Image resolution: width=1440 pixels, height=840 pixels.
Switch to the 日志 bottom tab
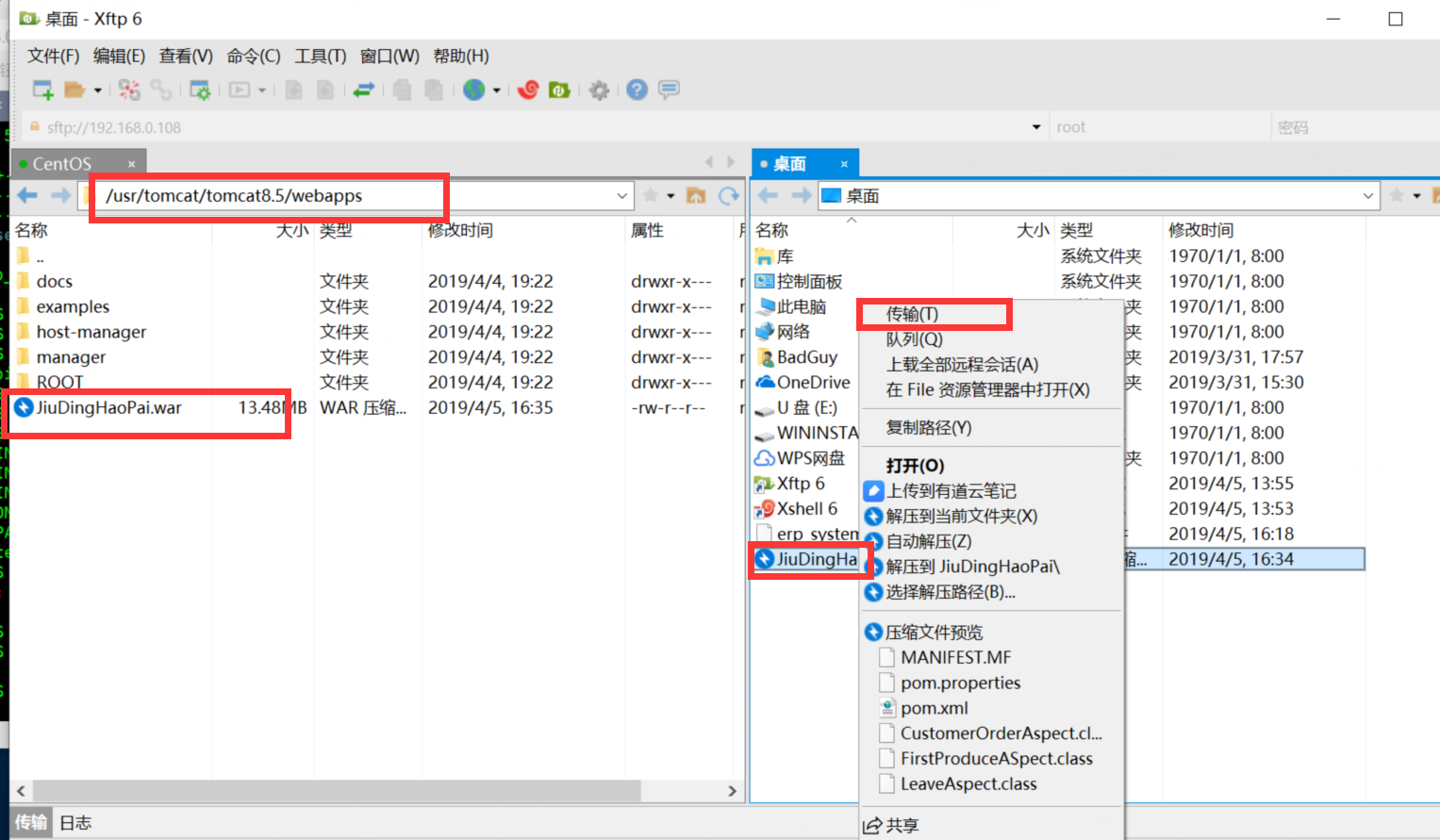[75, 823]
